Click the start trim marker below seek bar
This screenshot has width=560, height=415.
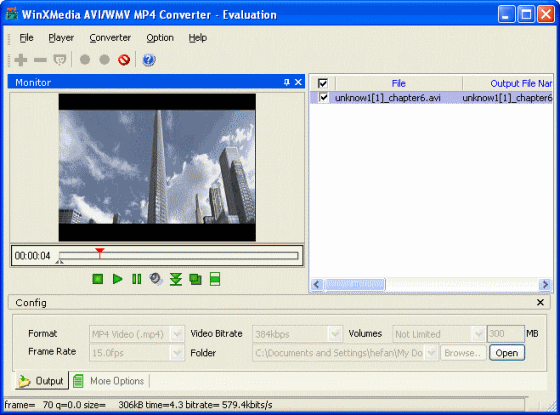pyautogui.click(x=60, y=262)
